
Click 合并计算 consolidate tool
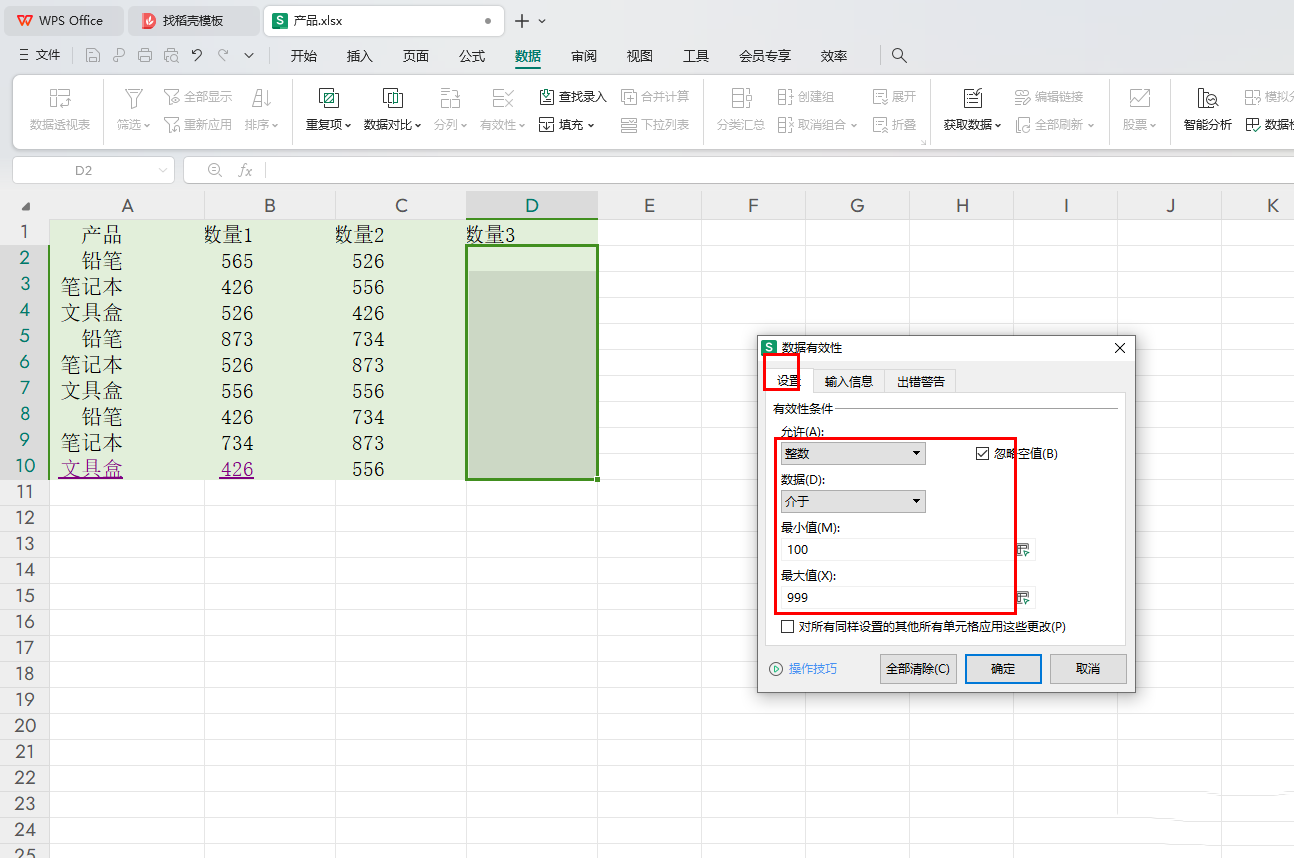(655, 97)
